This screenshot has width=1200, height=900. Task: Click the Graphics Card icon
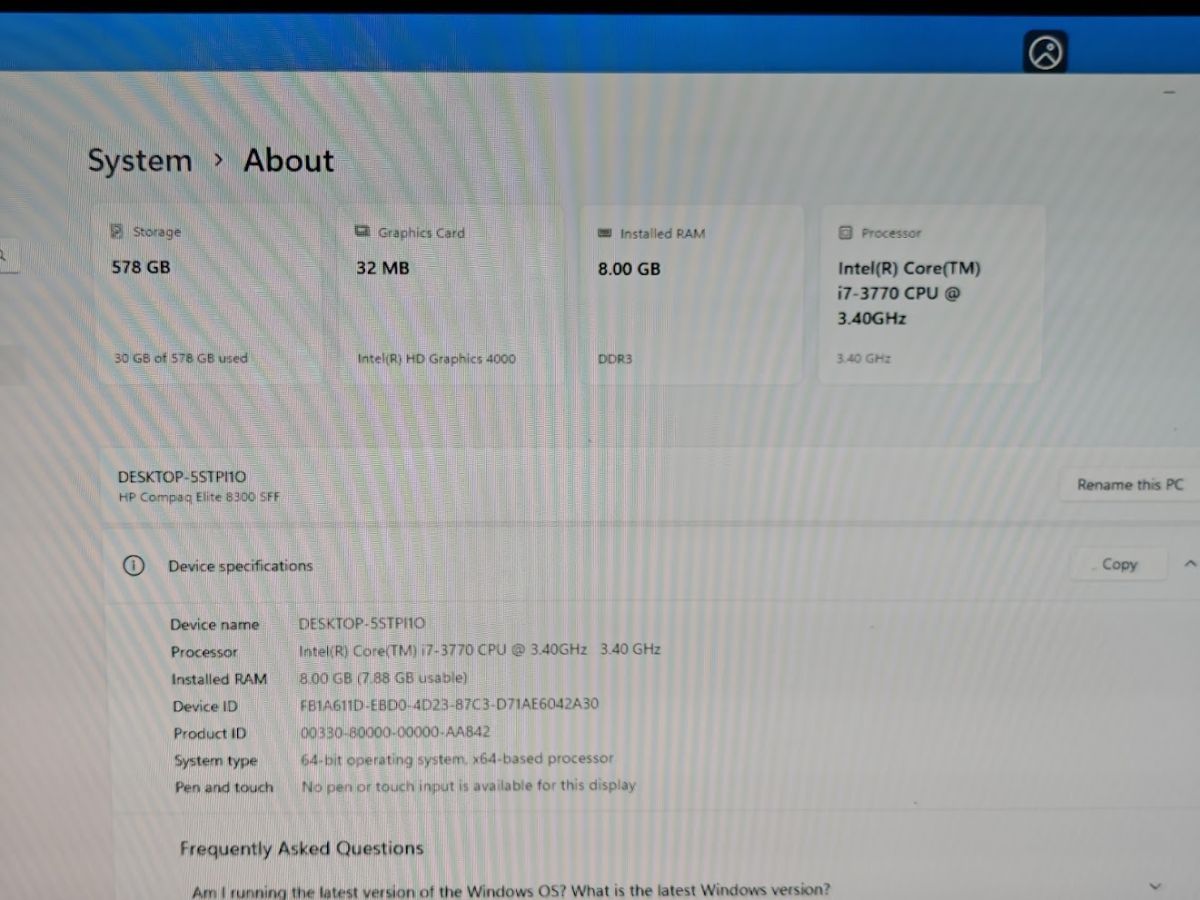[x=362, y=232]
